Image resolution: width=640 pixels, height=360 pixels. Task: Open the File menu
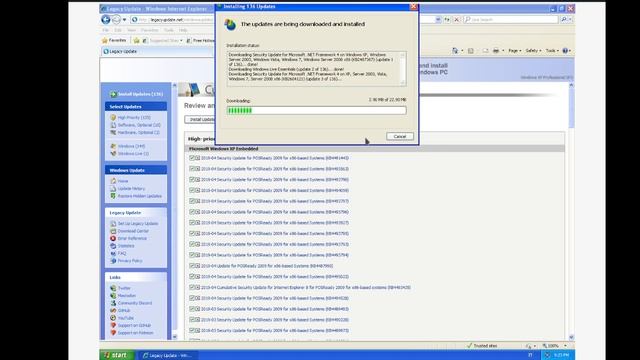click(105, 30)
